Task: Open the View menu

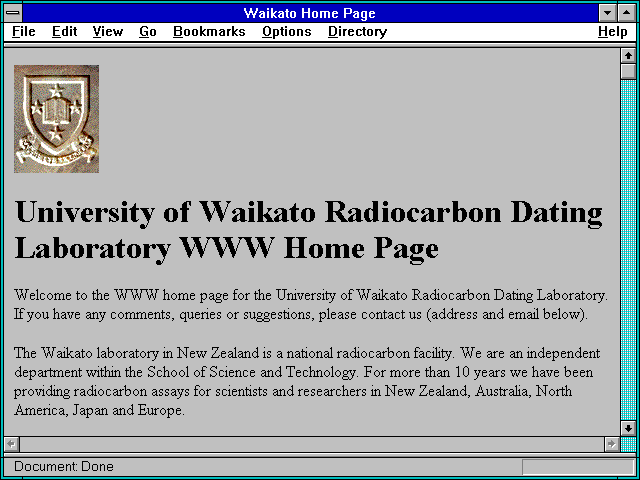Action: (x=108, y=32)
